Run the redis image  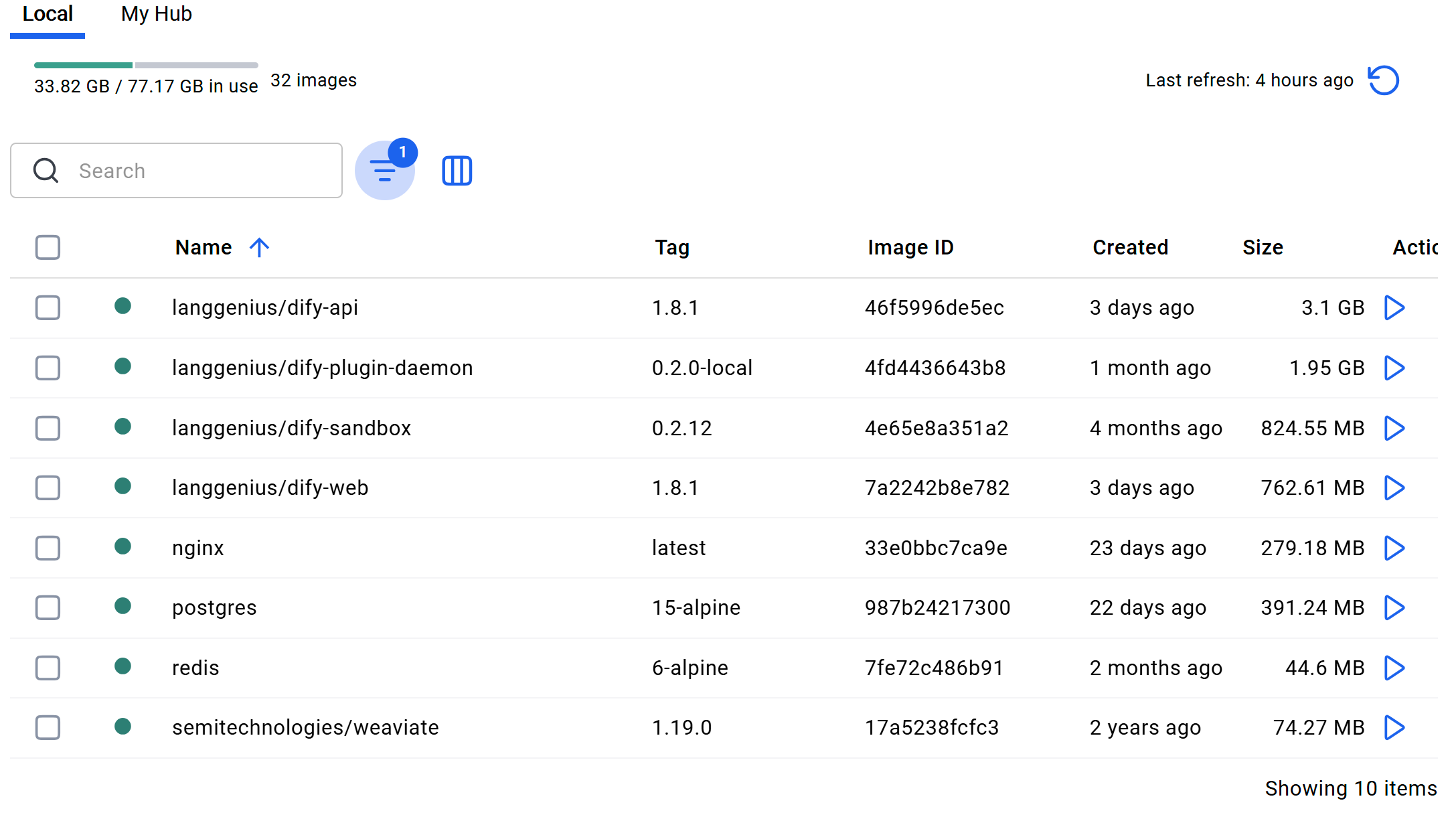[x=1394, y=668]
